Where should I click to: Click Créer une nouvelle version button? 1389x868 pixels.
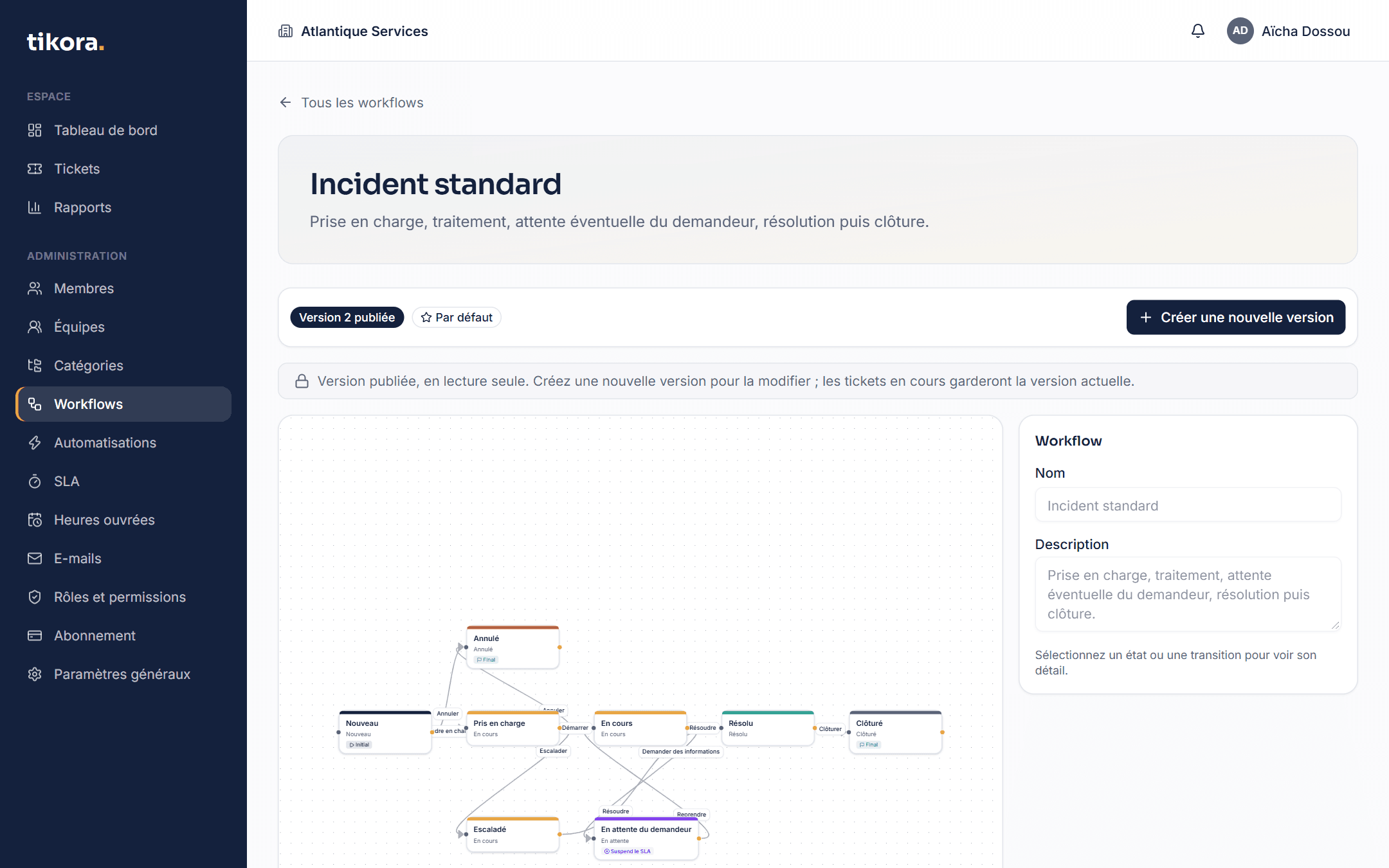1235,317
